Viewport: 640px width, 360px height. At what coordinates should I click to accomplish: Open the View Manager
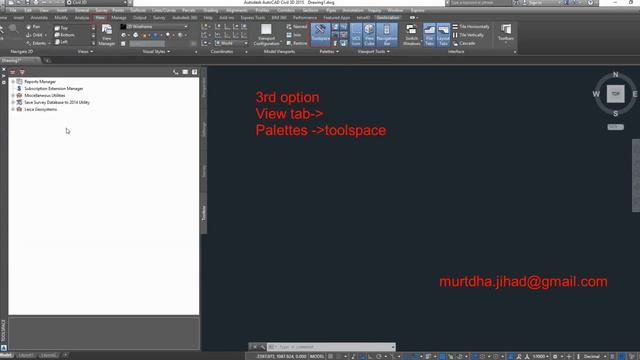107,35
